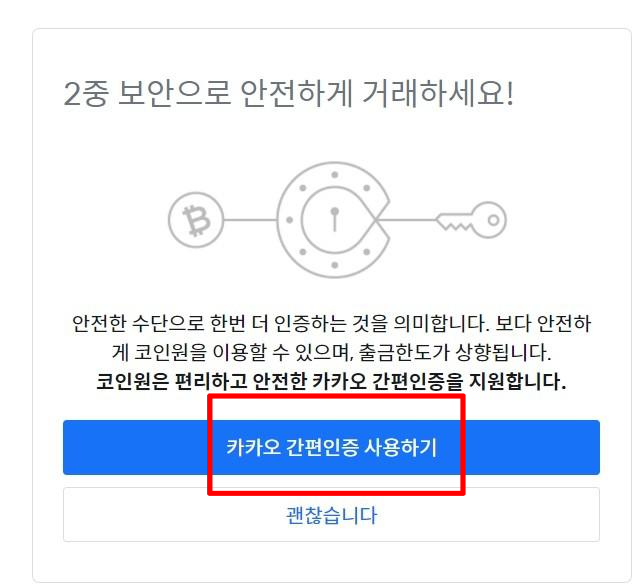Viewport: 643px width, 588px height.
Task: Click the text line mentioning 출금한도가 상향됩니다
Action: pyautogui.click(x=331, y=353)
